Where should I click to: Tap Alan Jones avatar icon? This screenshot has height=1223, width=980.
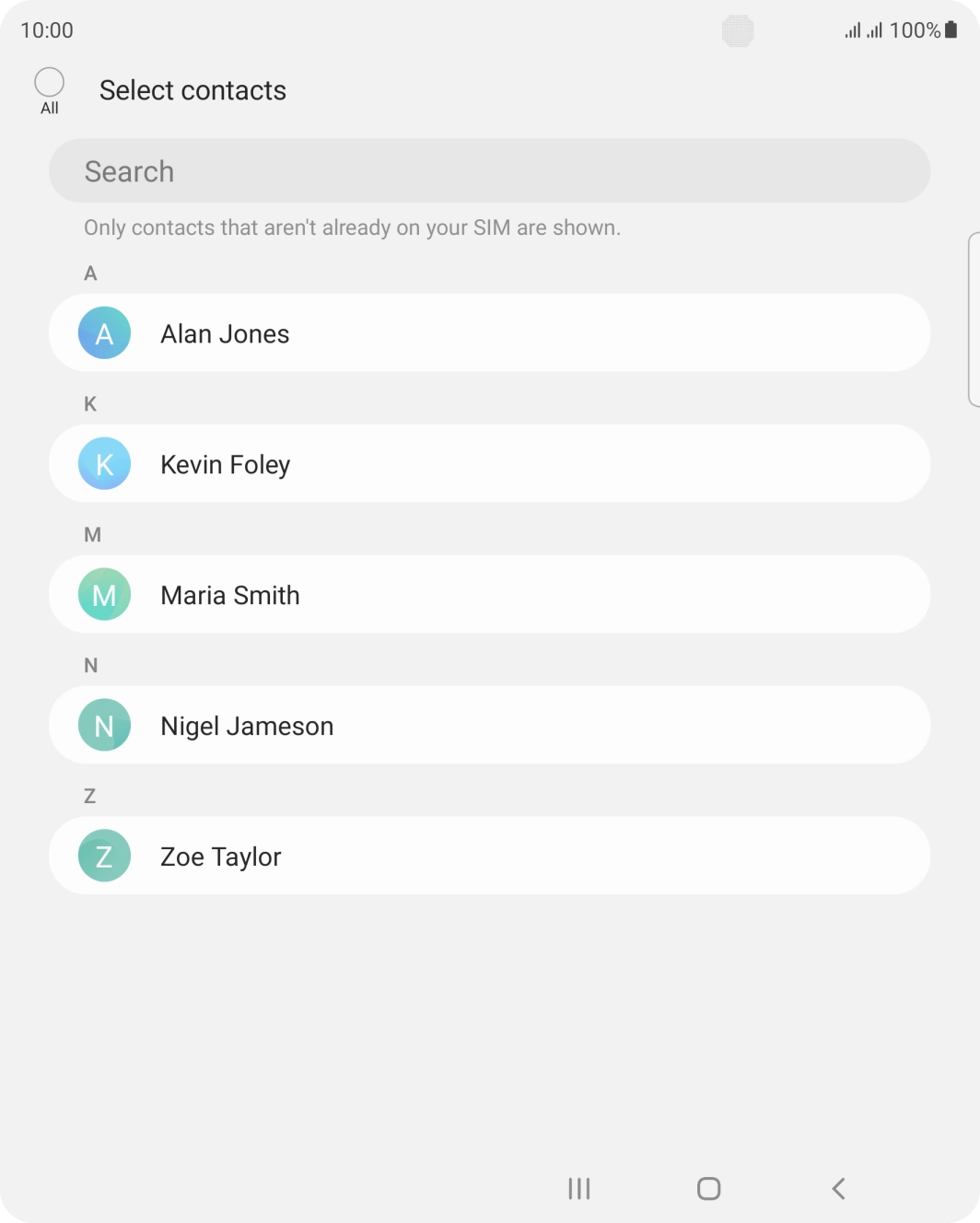tap(104, 332)
